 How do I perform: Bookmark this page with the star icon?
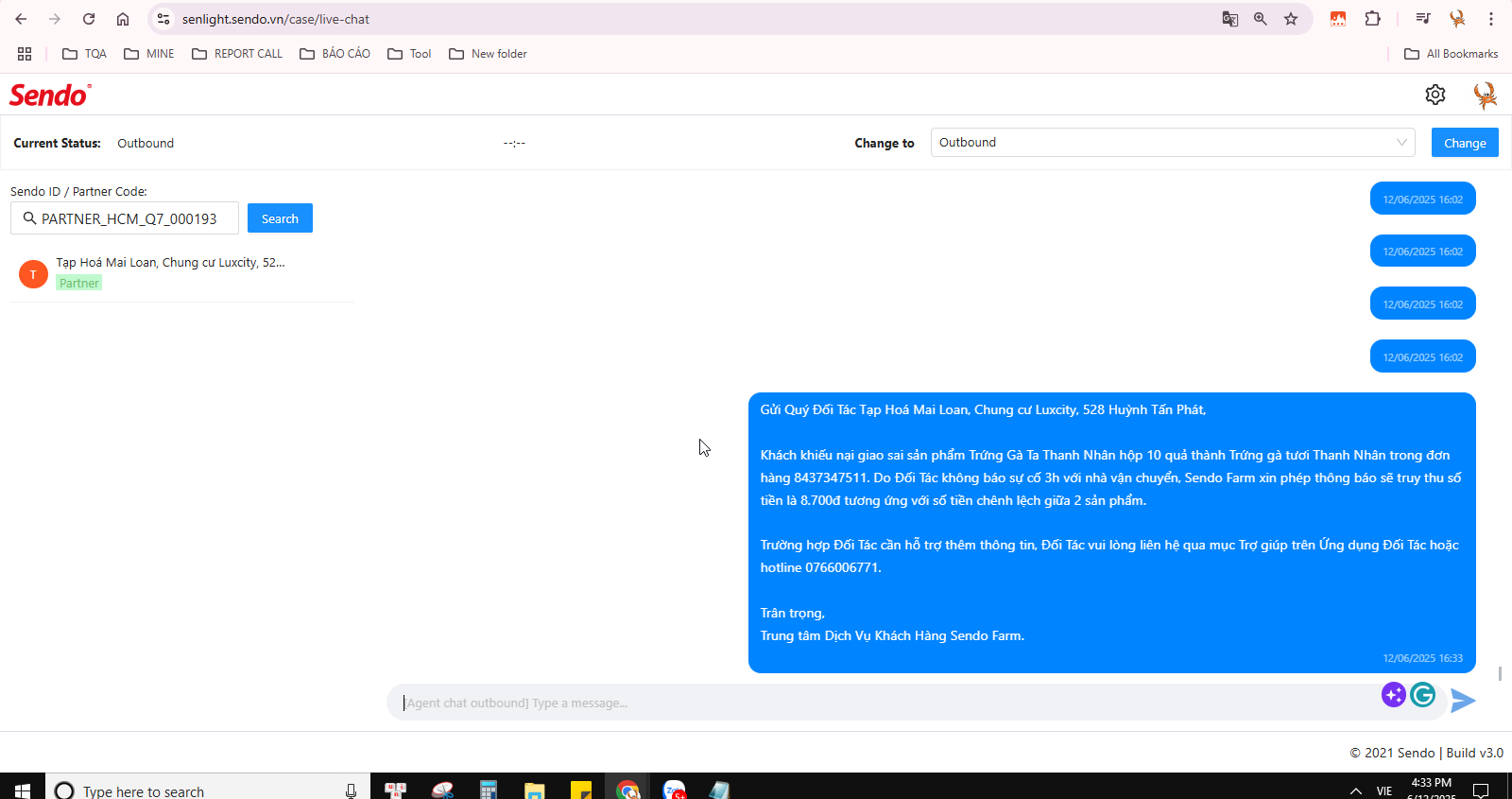pyautogui.click(x=1290, y=19)
